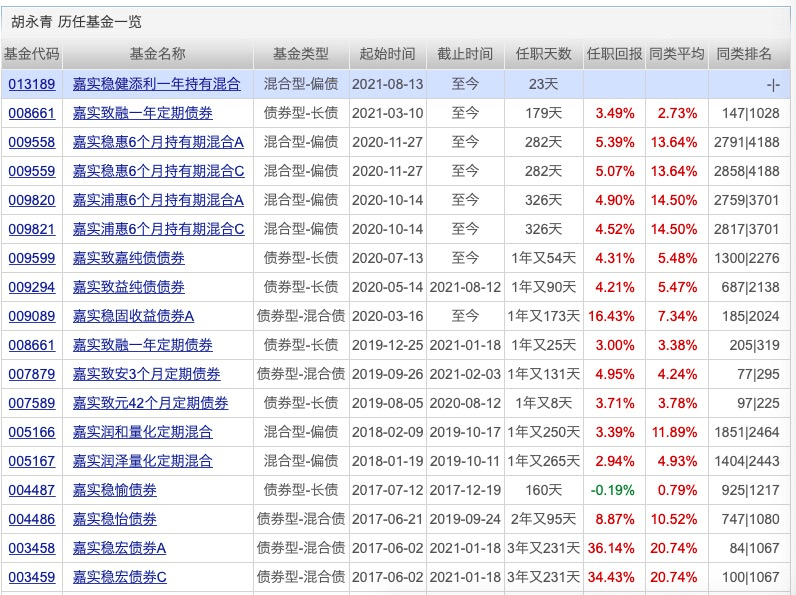Open 嘉实致元42个月定期债券 link
The width and height of the screenshot is (796, 595).
coord(150,403)
